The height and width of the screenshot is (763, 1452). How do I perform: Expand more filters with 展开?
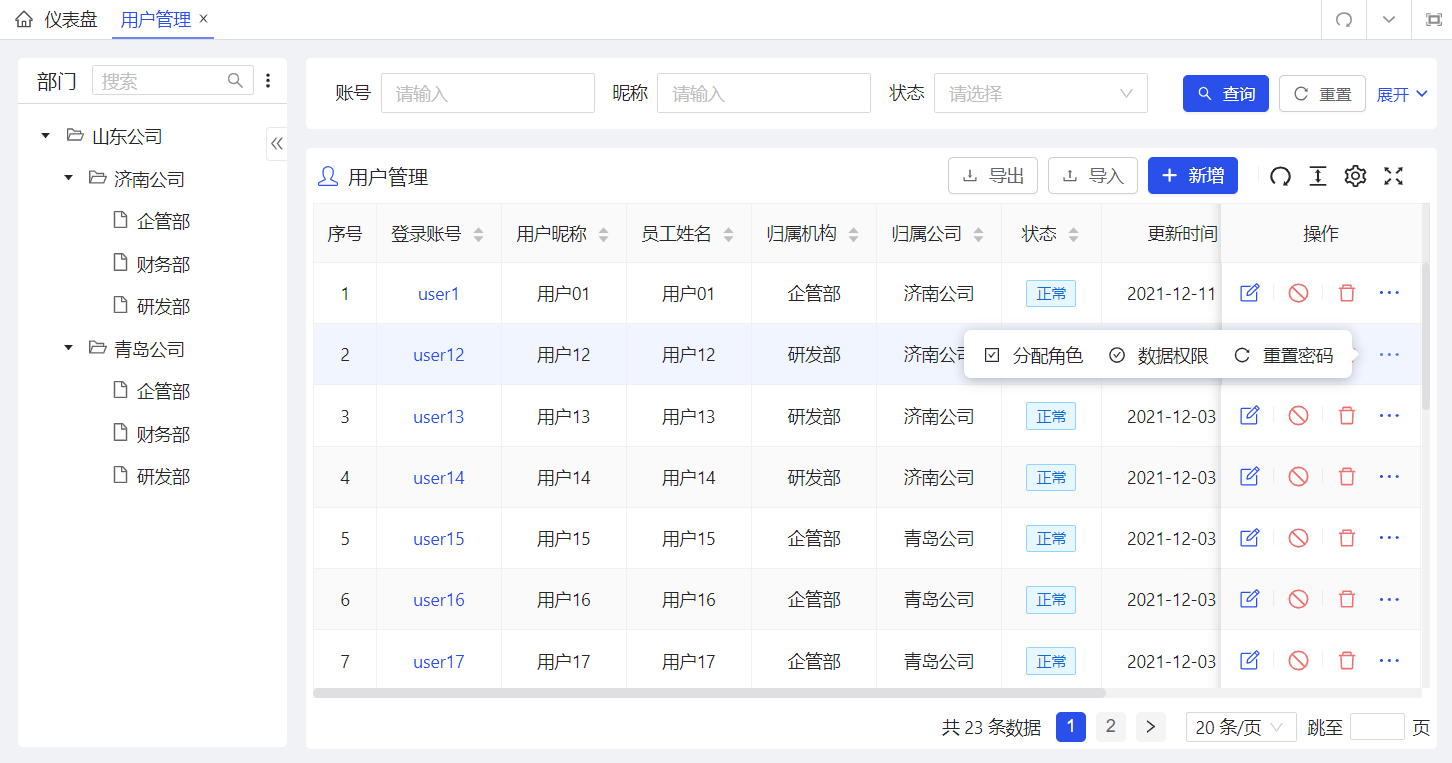(x=1402, y=94)
